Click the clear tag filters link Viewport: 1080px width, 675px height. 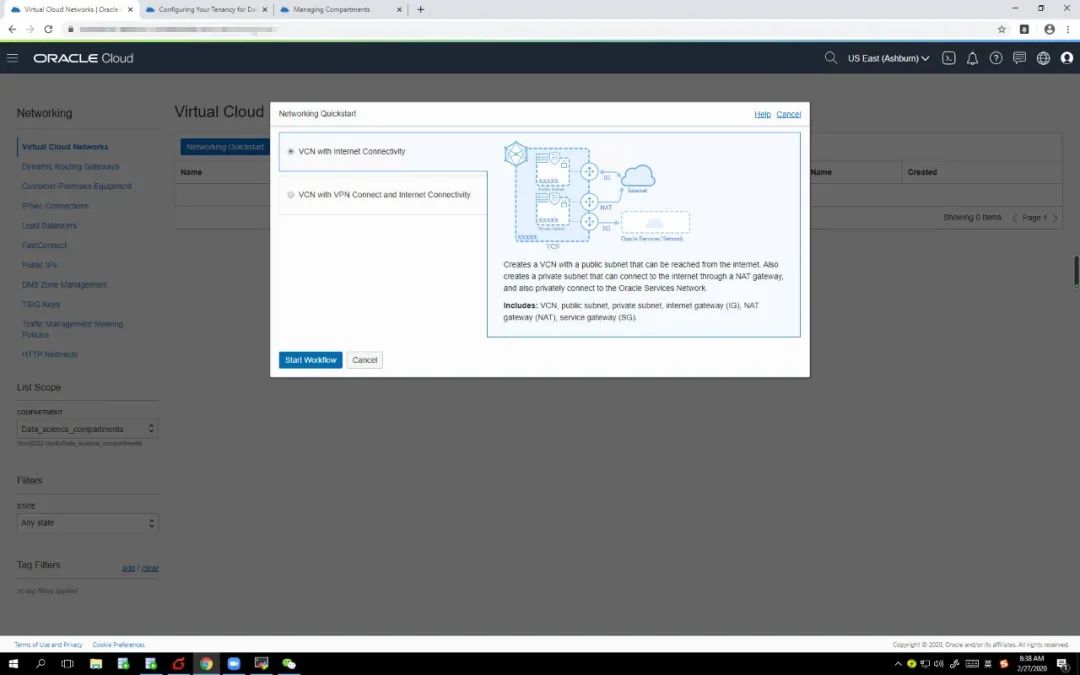tap(149, 568)
